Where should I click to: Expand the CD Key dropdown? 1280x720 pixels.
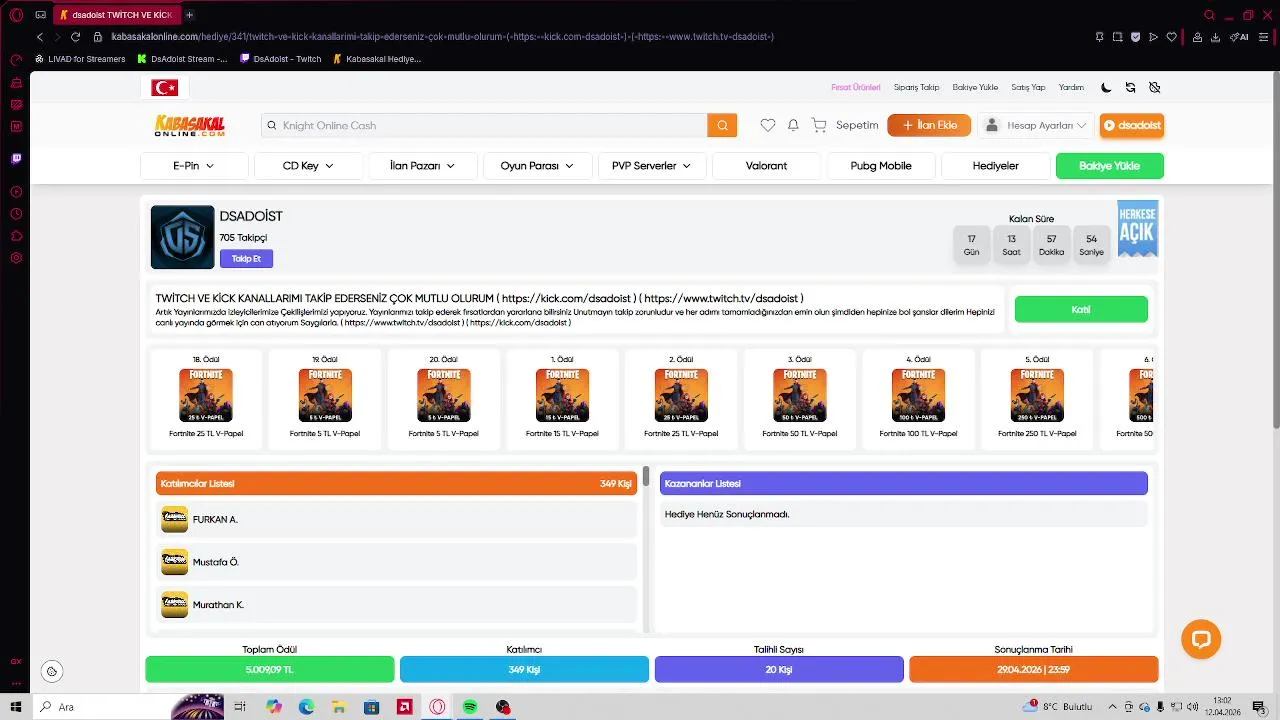coord(308,166)
